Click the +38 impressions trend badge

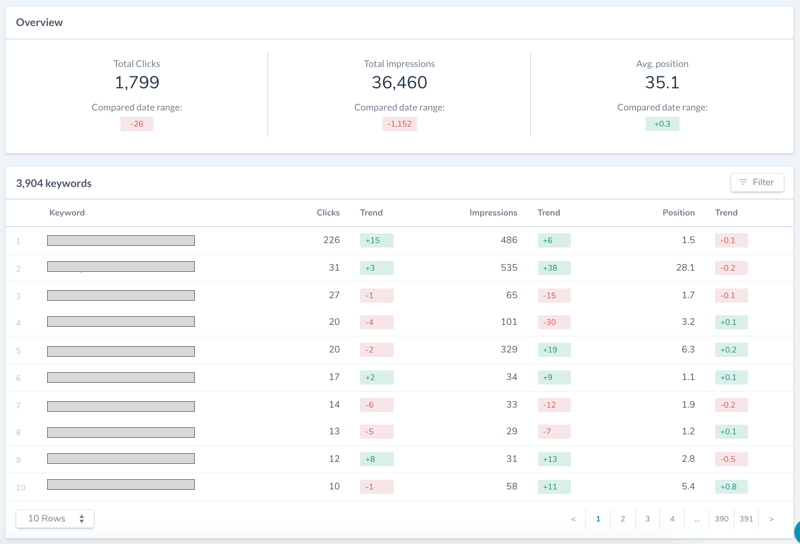(554, 268)
